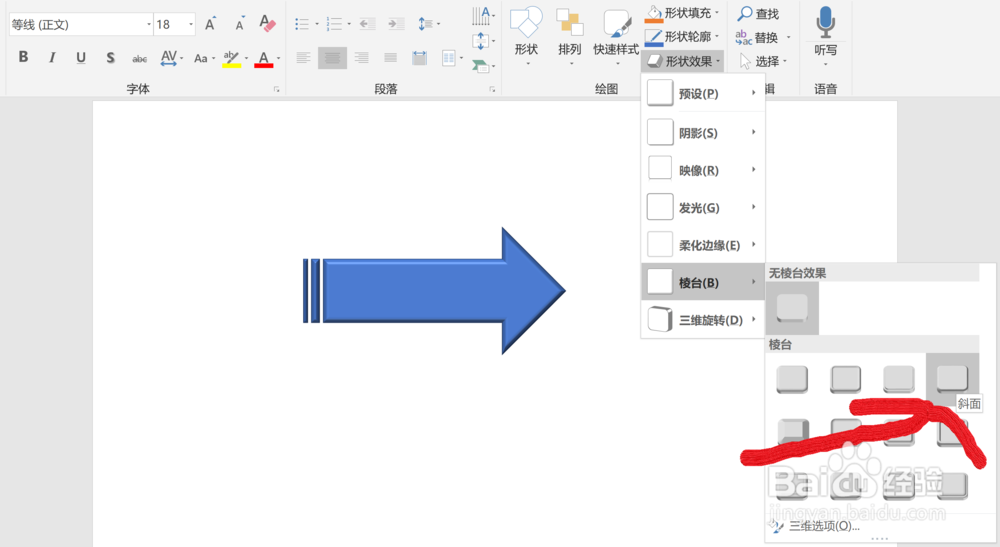The width and height of the screenshot is (1000, 547).
Task: Click the distribute text horizontally icon
Action: tap(419, 58)
